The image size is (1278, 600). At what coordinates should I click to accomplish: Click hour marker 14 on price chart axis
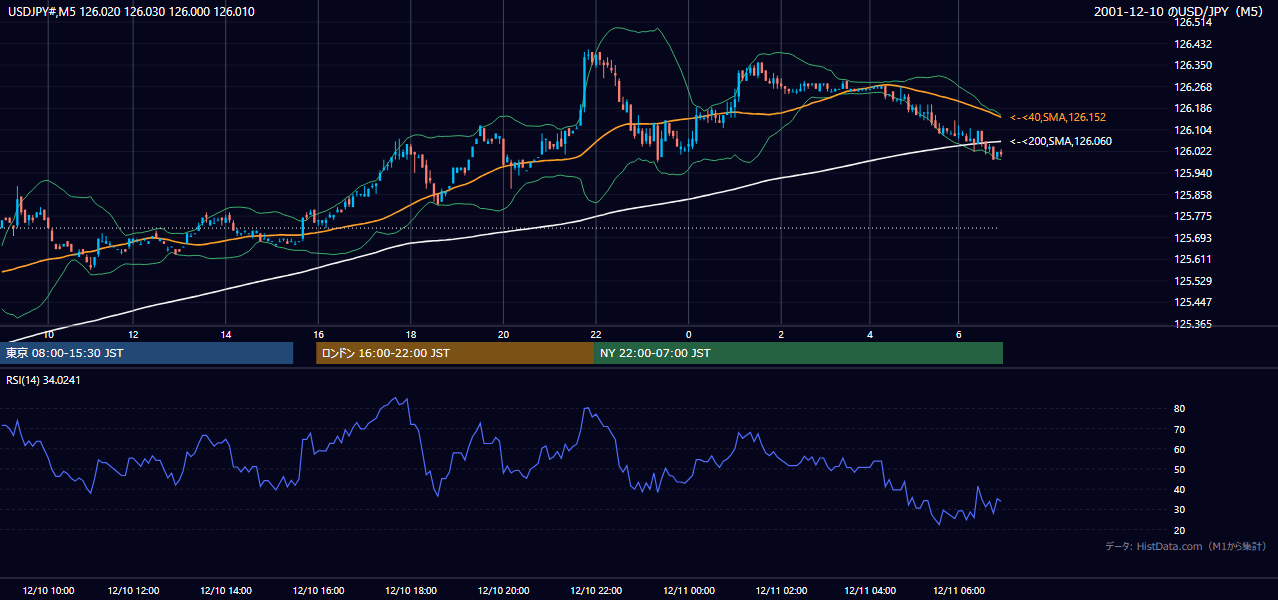(225, 334)
